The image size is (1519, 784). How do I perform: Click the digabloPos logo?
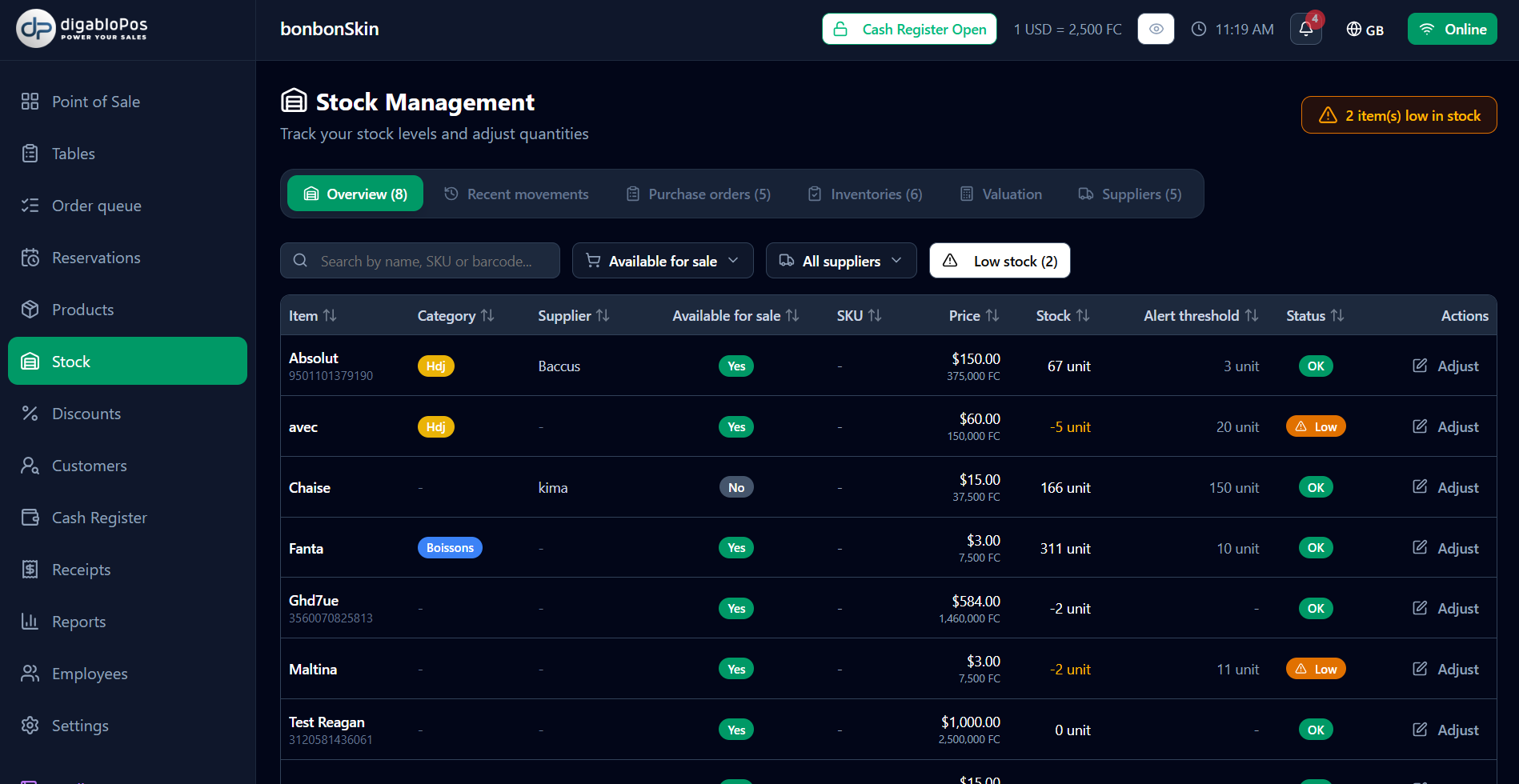click(x=82, y=29)
